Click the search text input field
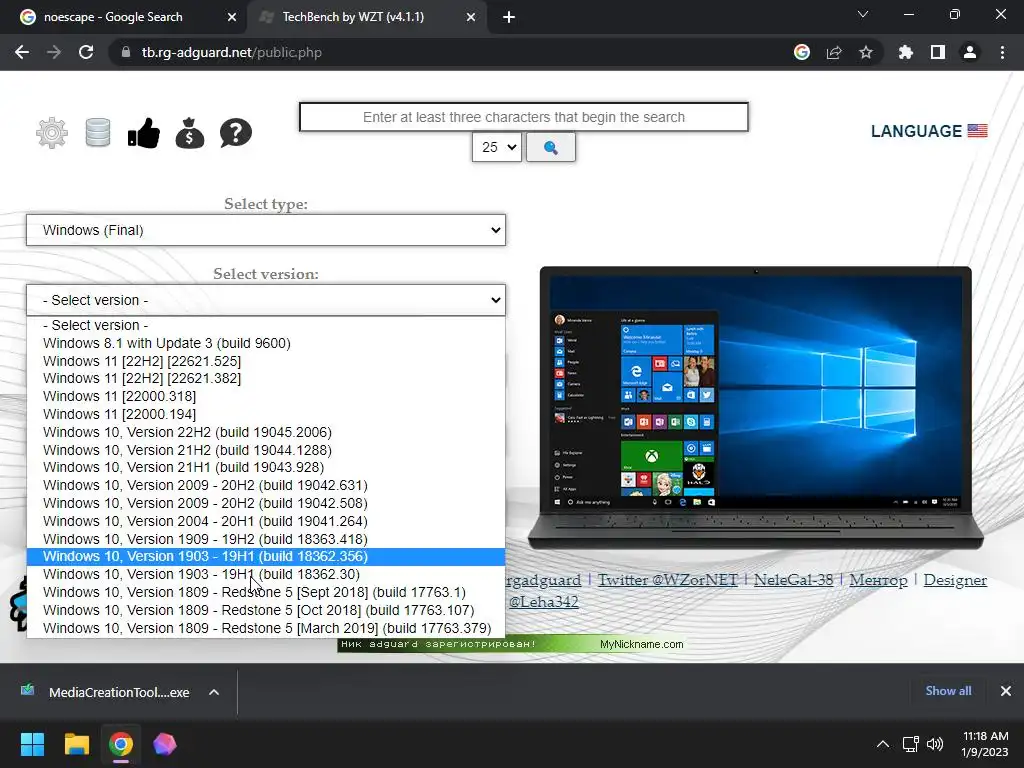Screen dimensions: 1024x768 [524, 117]
